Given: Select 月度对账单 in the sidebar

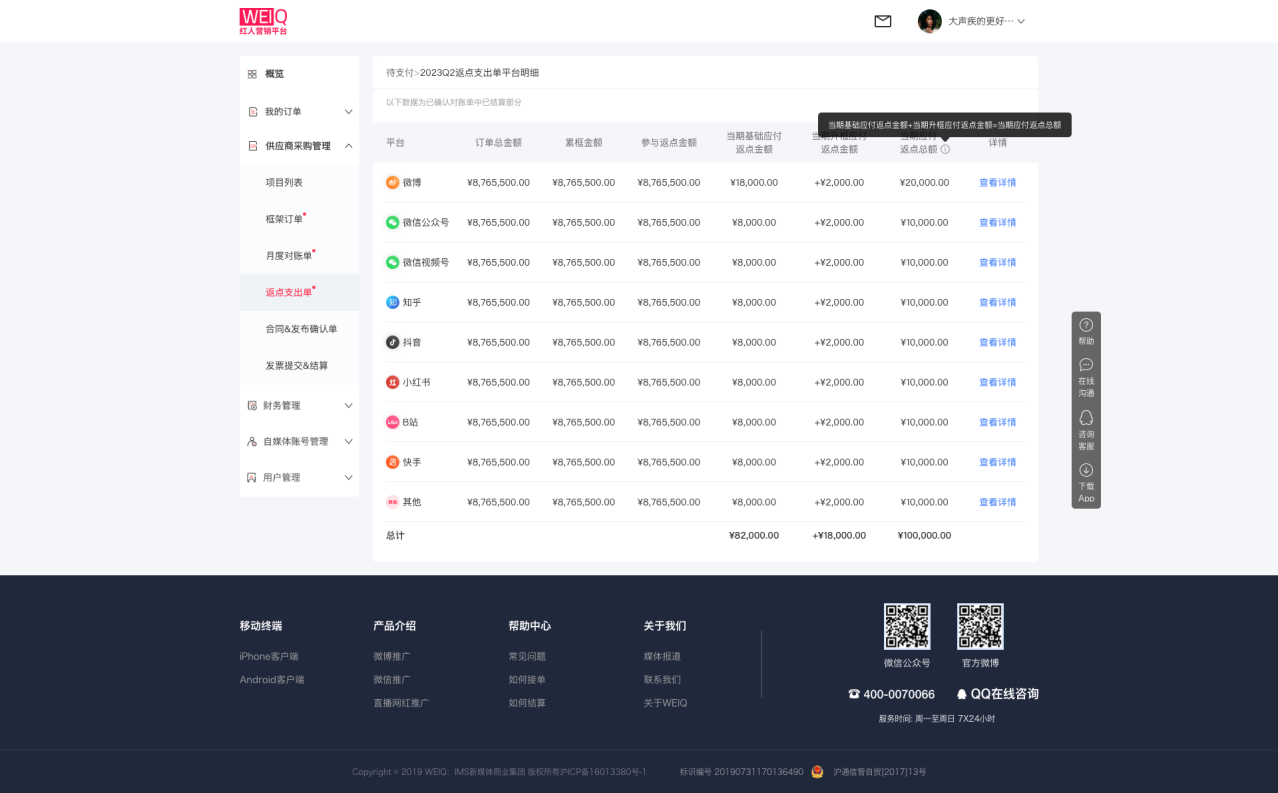Looking at the screenshot, I should click(289, 256).
